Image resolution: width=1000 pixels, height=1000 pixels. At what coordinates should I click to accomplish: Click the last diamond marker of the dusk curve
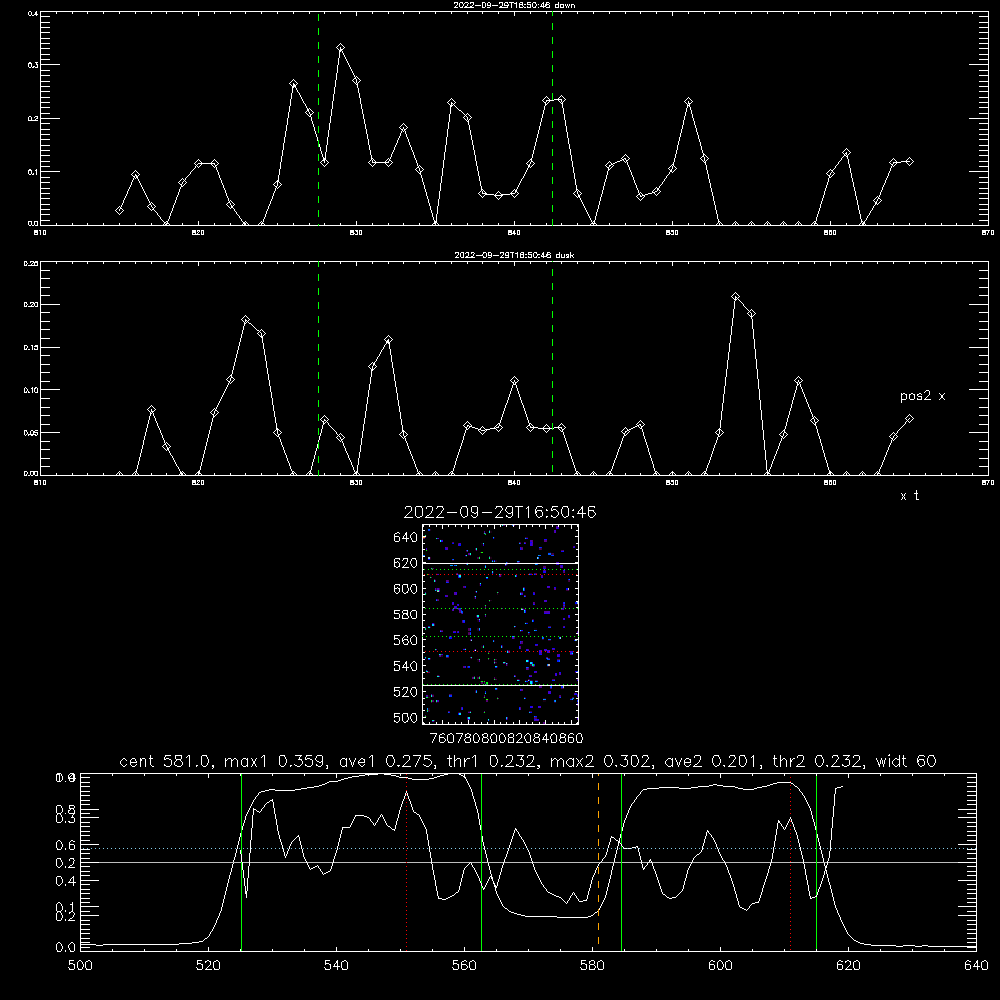pyautogui.click(x=909, y=419)
